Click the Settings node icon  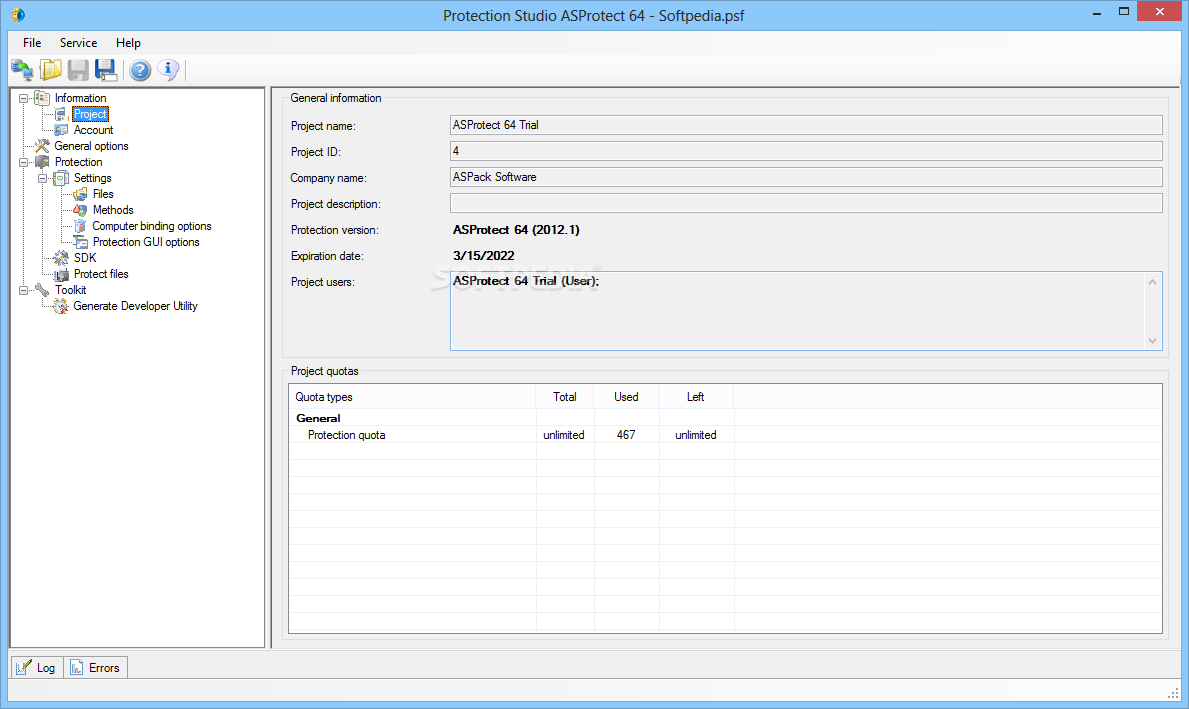(61, 178)
